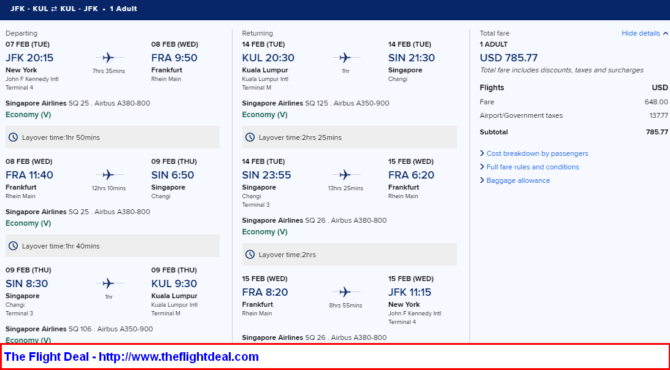Click the clock icon beside 2hrs layover

tap(250, 255)
